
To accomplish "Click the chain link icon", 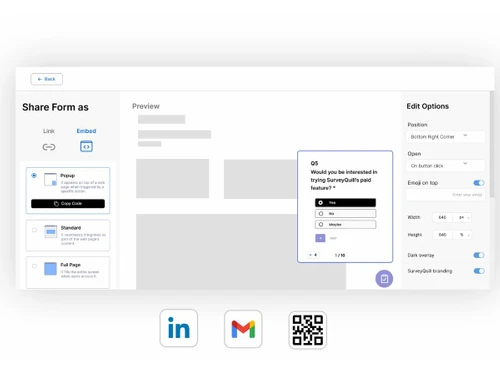I will 49,147.
